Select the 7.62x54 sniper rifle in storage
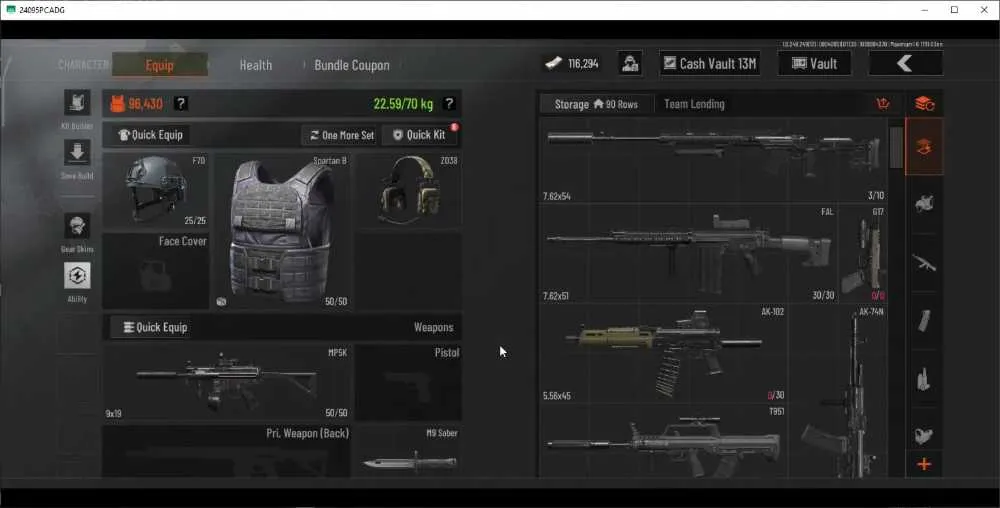 [x=714, y=161]
